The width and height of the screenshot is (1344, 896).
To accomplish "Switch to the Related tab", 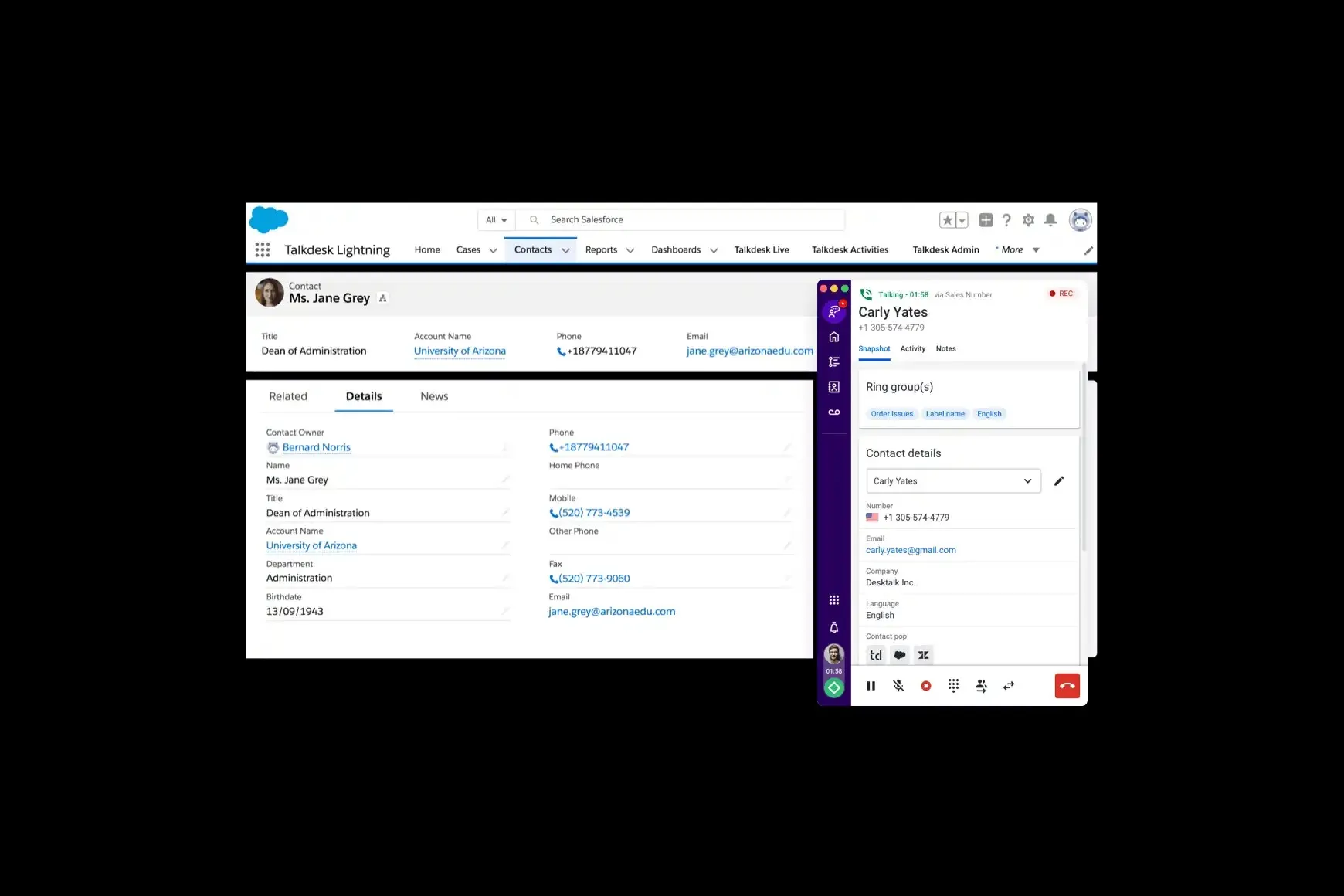I will pos(288,396).
